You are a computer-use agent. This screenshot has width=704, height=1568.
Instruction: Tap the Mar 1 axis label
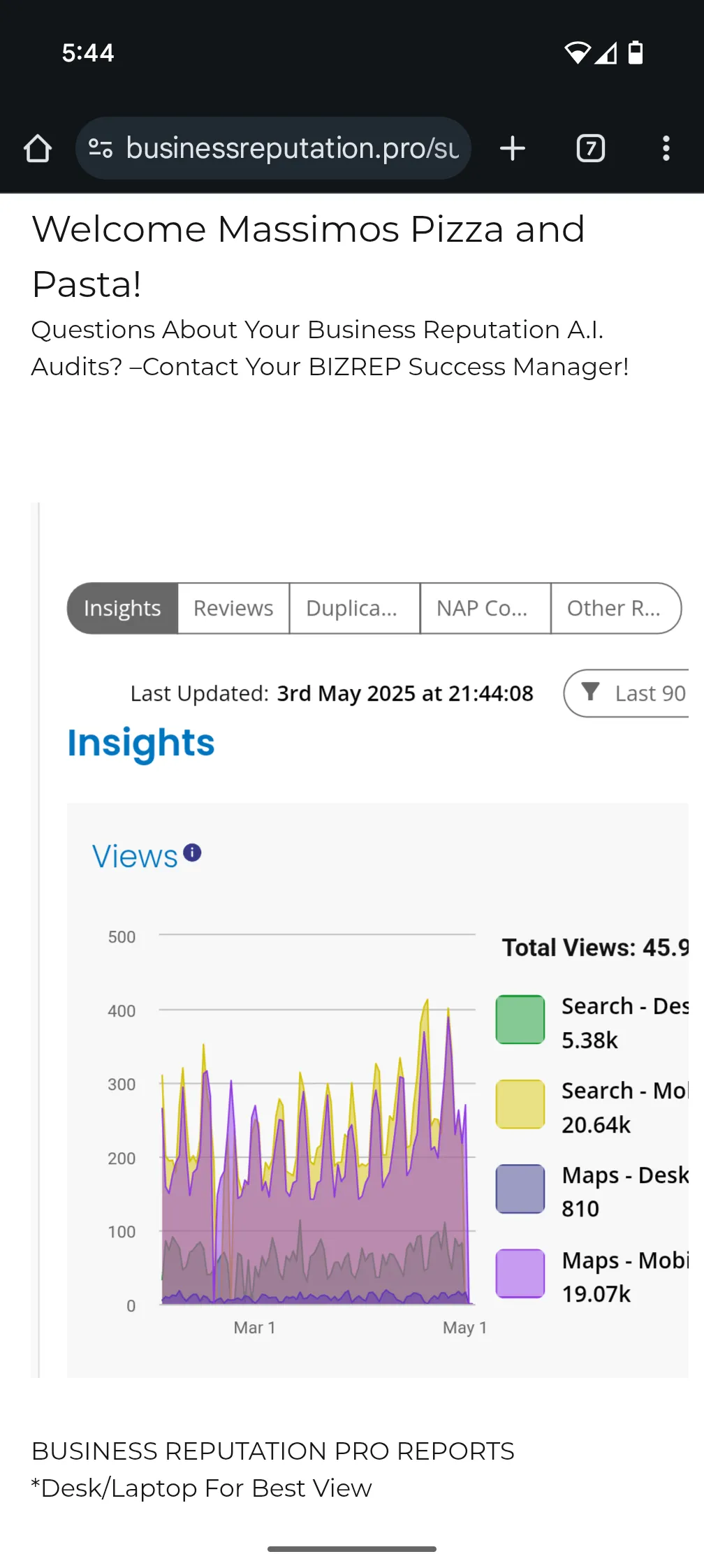(254, 1328)
